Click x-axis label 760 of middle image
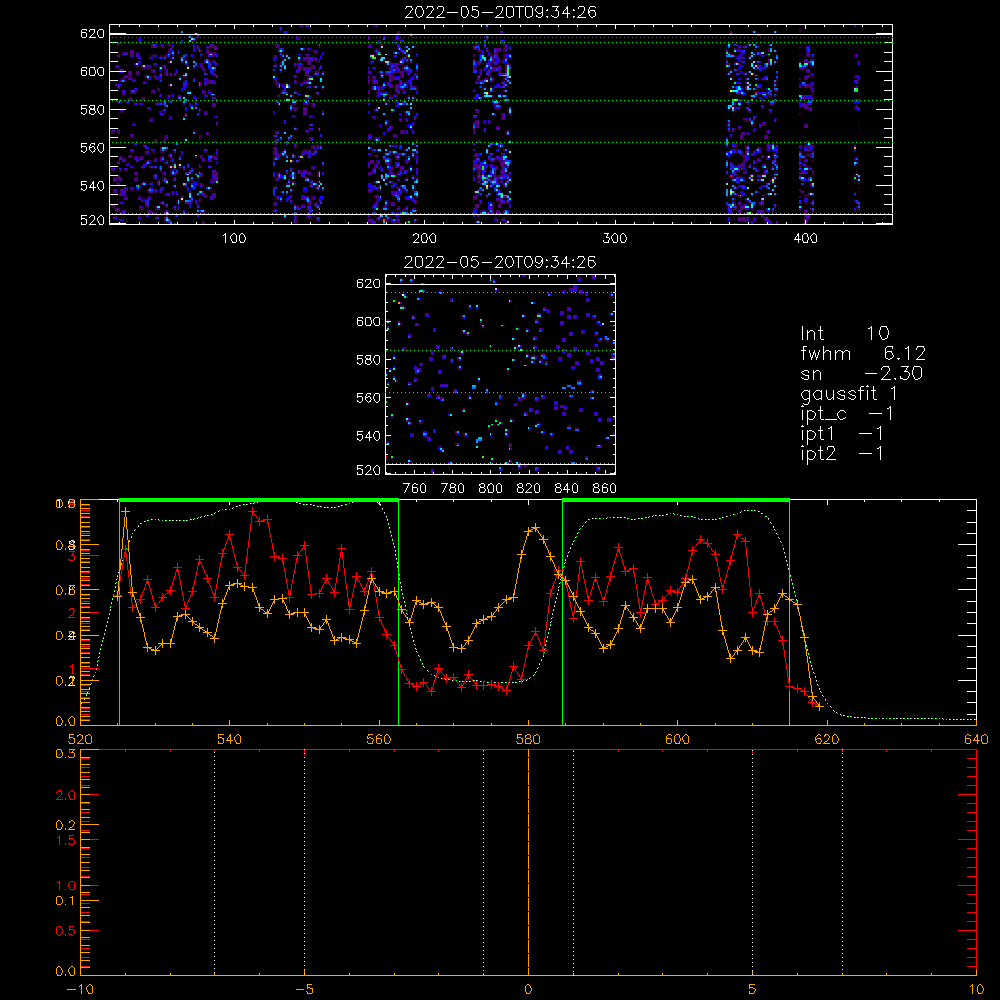 415,489
